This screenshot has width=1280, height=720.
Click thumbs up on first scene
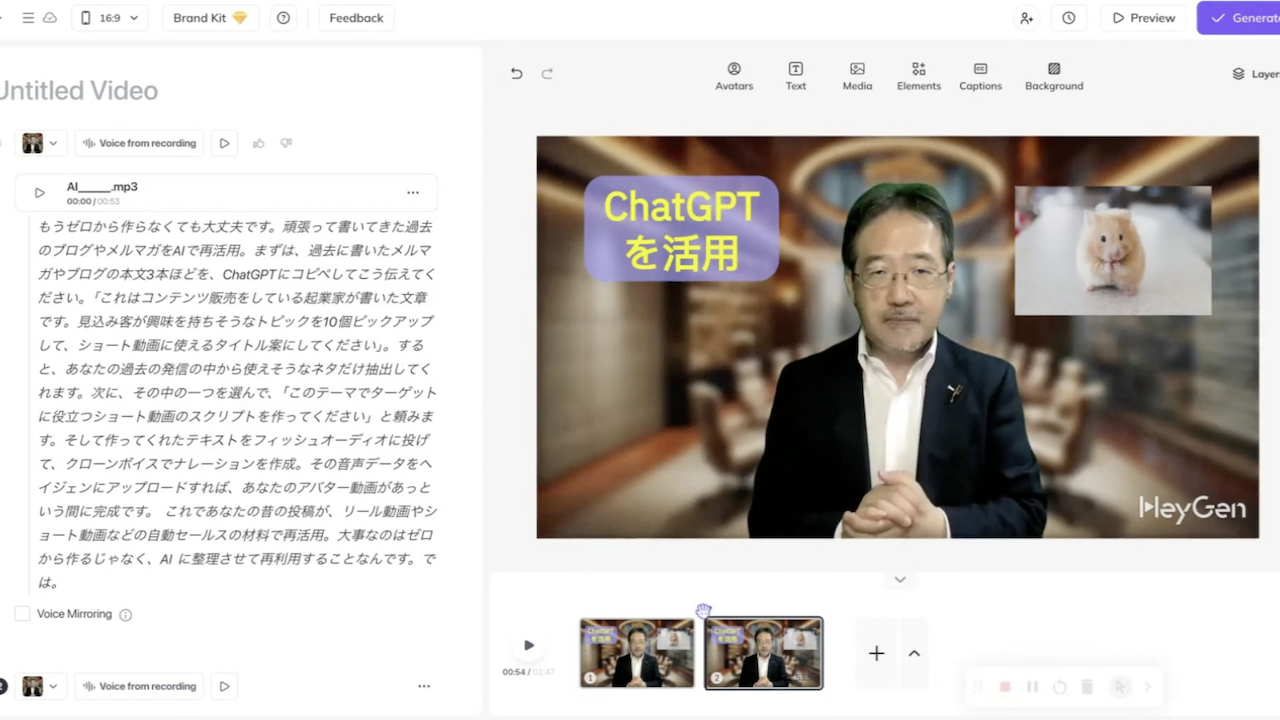pyautogui.click(x=258, y=143)
